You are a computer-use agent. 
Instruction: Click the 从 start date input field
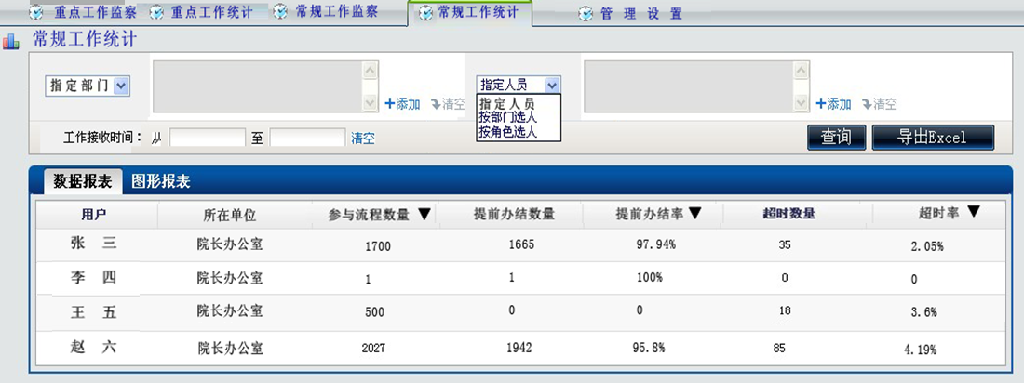click(207, 138)
